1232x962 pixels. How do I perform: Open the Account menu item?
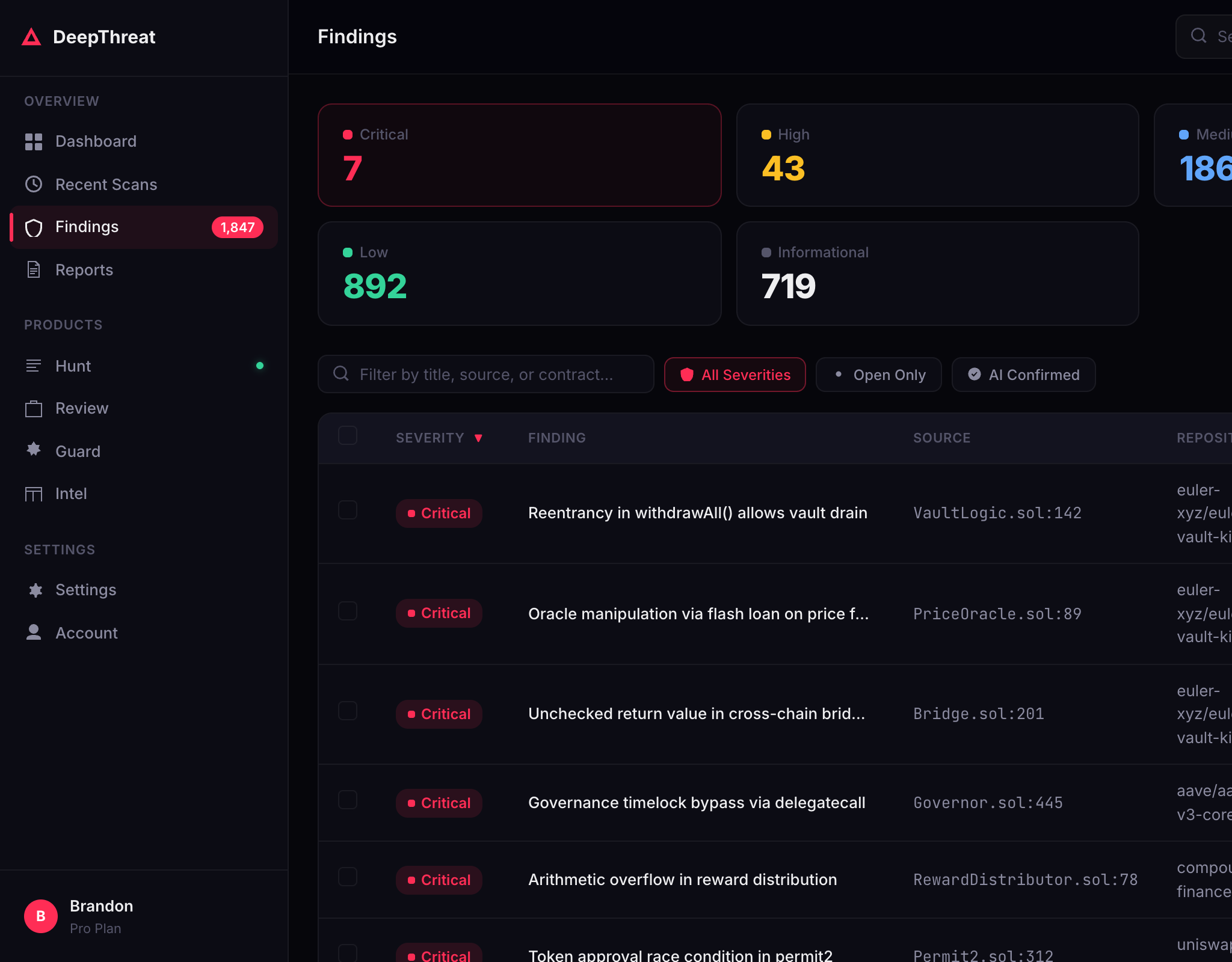click(87, 633)
